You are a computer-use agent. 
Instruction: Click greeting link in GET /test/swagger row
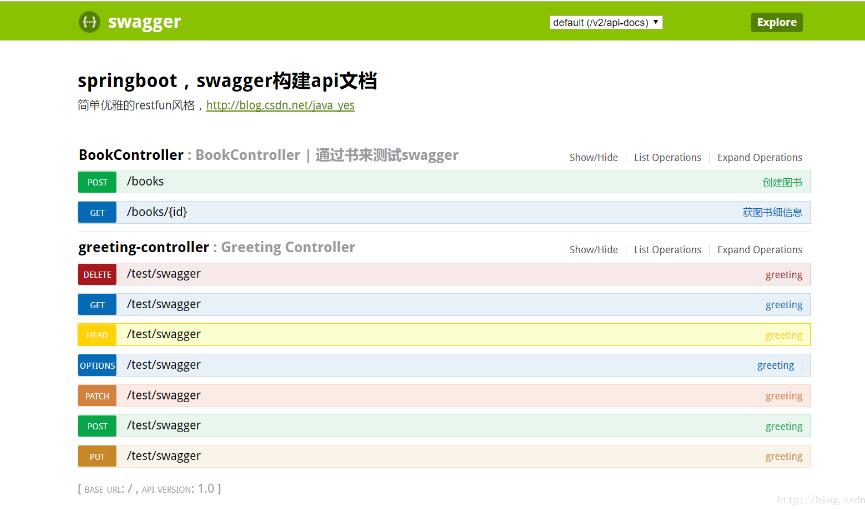(x=784, y=306)
